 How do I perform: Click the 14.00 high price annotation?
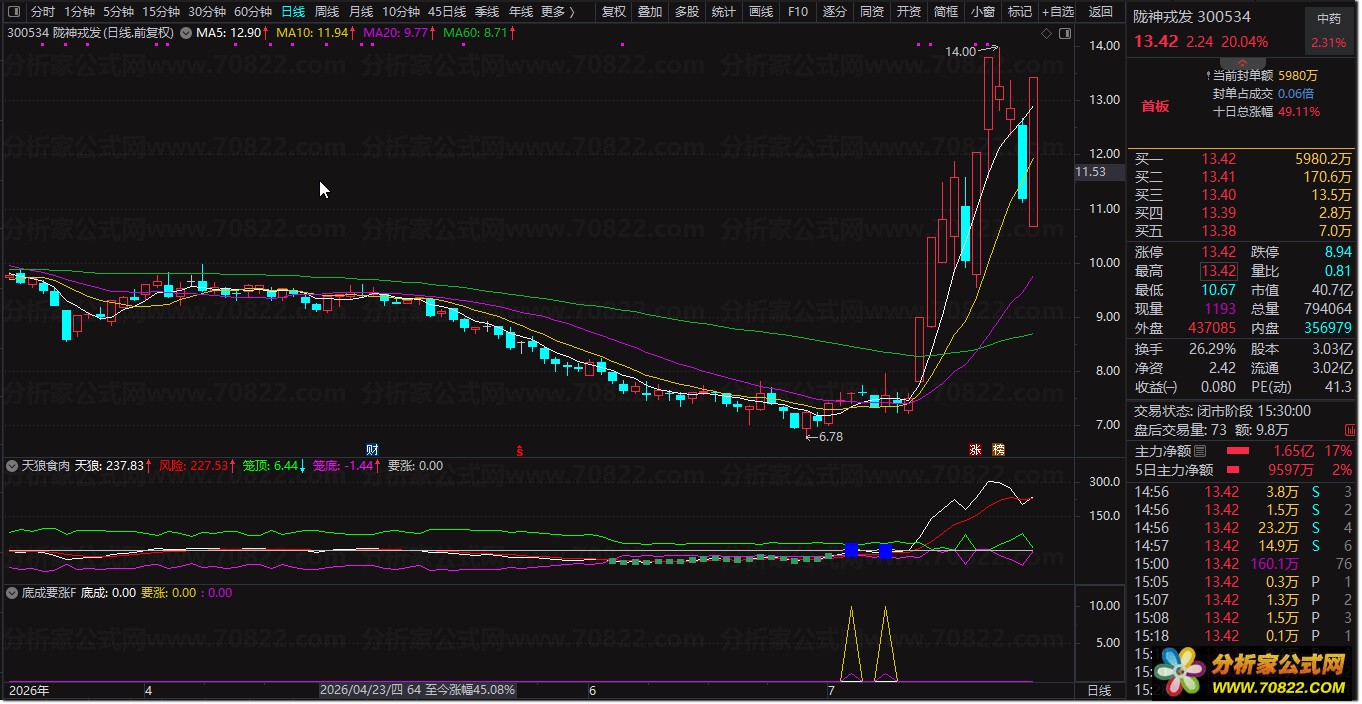pyautogui.click(x=960, y=51)
